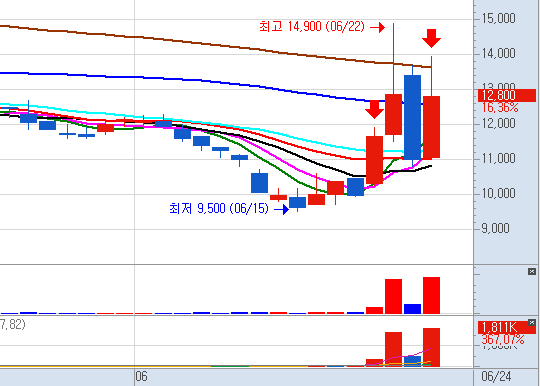The image size is (540, 386).
Task: Close the volume panel with its X icon
Action: pyautogui.click(x=532, y=272)
